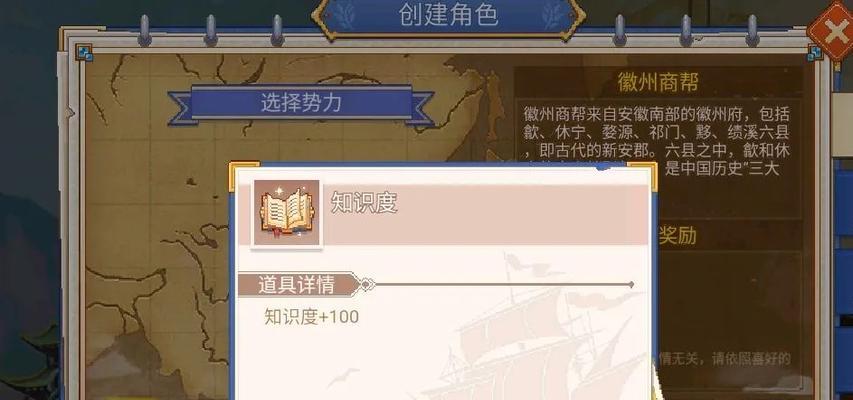Click the 道具详情 divider line endpoint
This screenshot has height=400, width=853.
631,285
